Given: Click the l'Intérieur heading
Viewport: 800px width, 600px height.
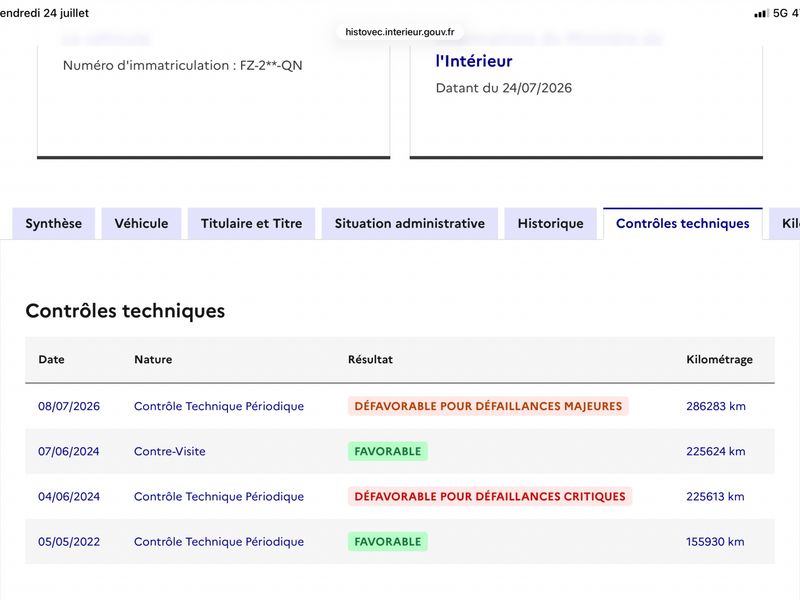Looking at the screenshot, I should pyautogui.click(x=474, y=61).
